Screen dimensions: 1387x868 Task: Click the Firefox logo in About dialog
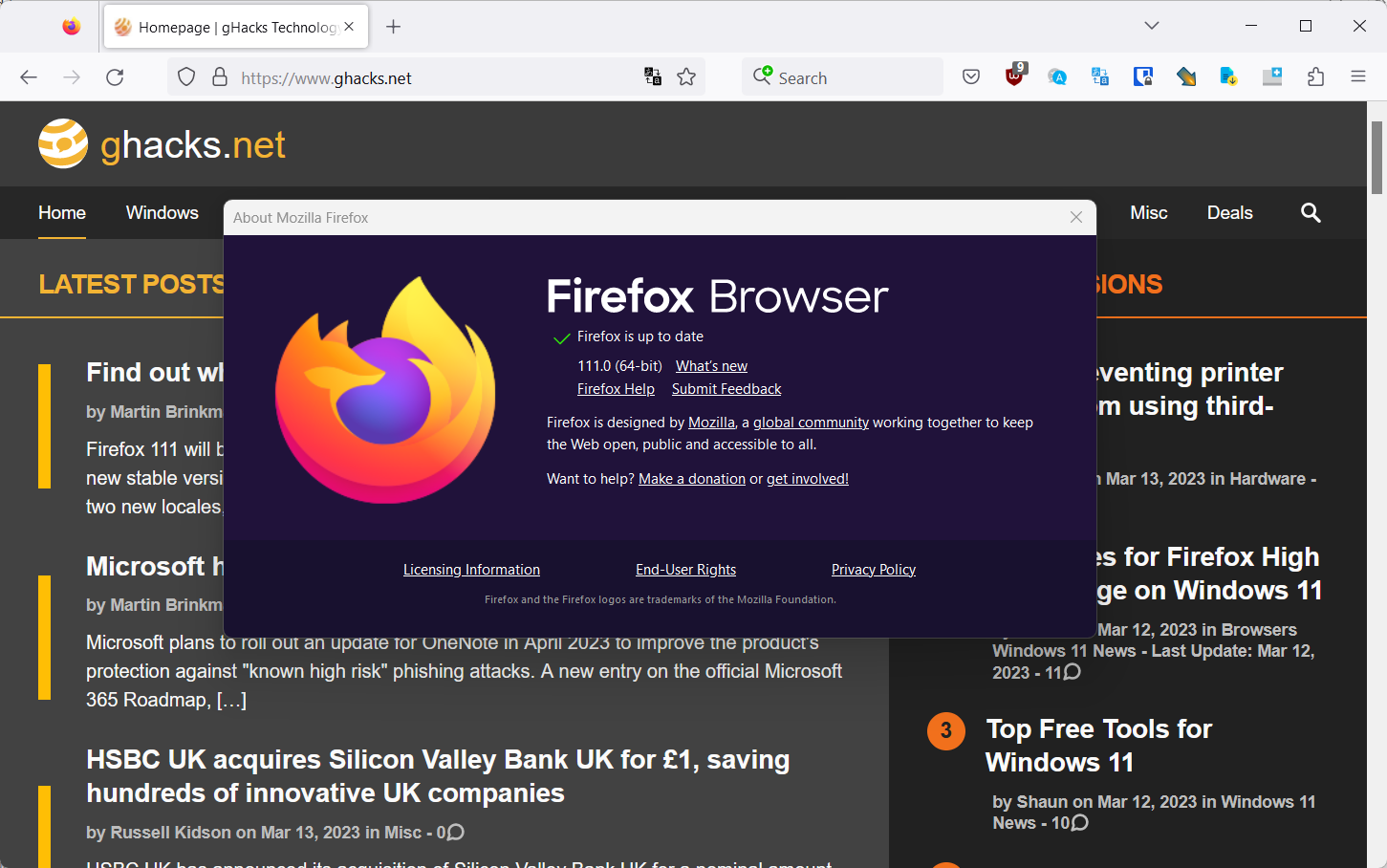pyautogui.click(x=385, y=390)
